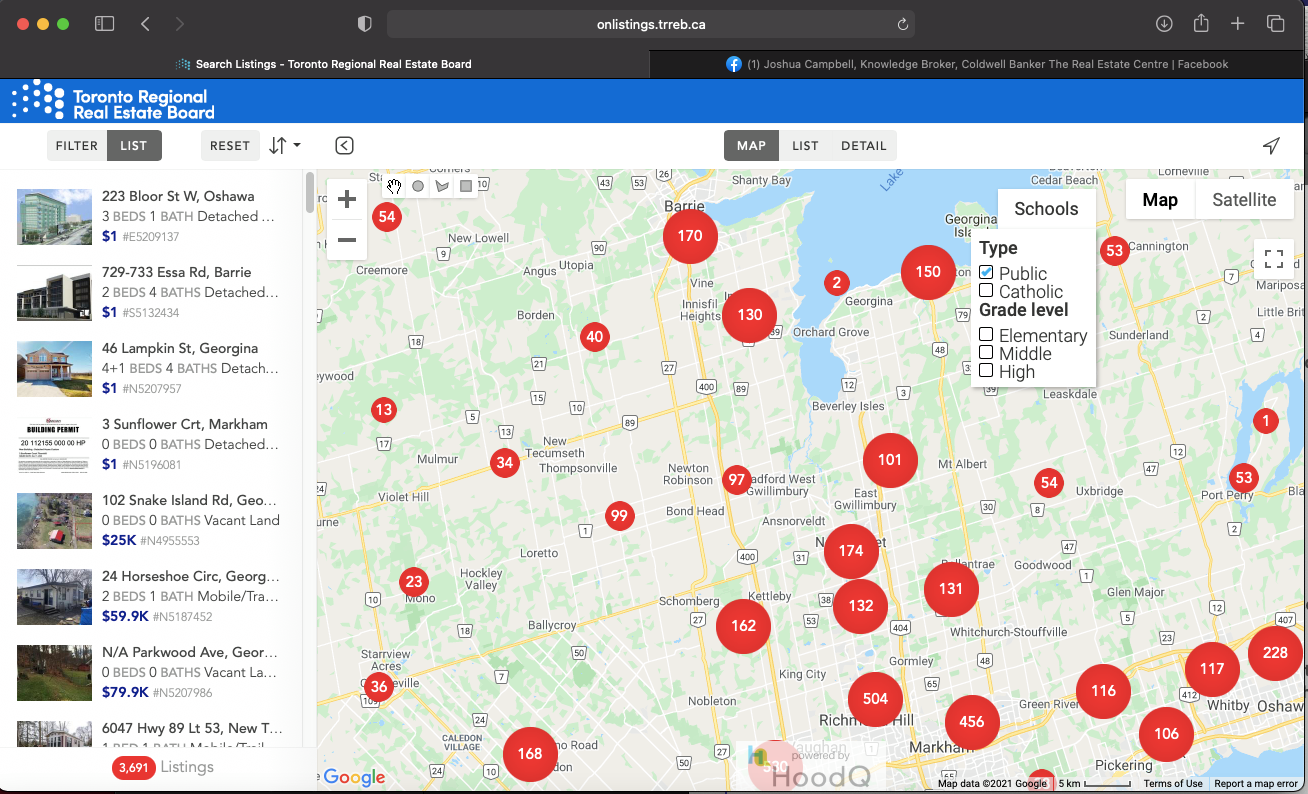Select the LIST tab beside FILTER

(x=134, y=146)
